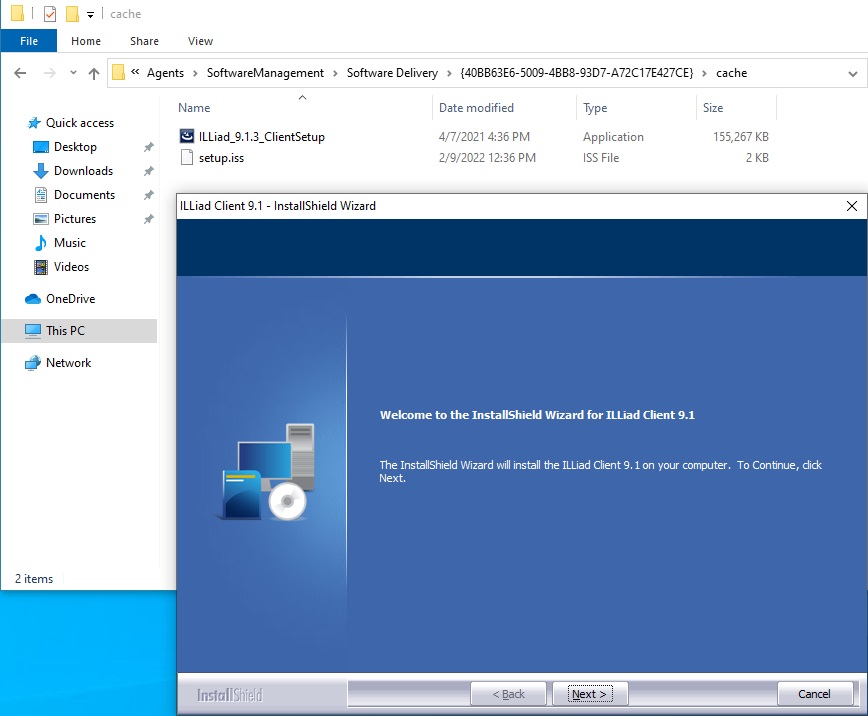Close the ILLiad Client InstallShield Wizard
Screen dimensions: 868x716
pyautogui.click(x=851, y=206)
